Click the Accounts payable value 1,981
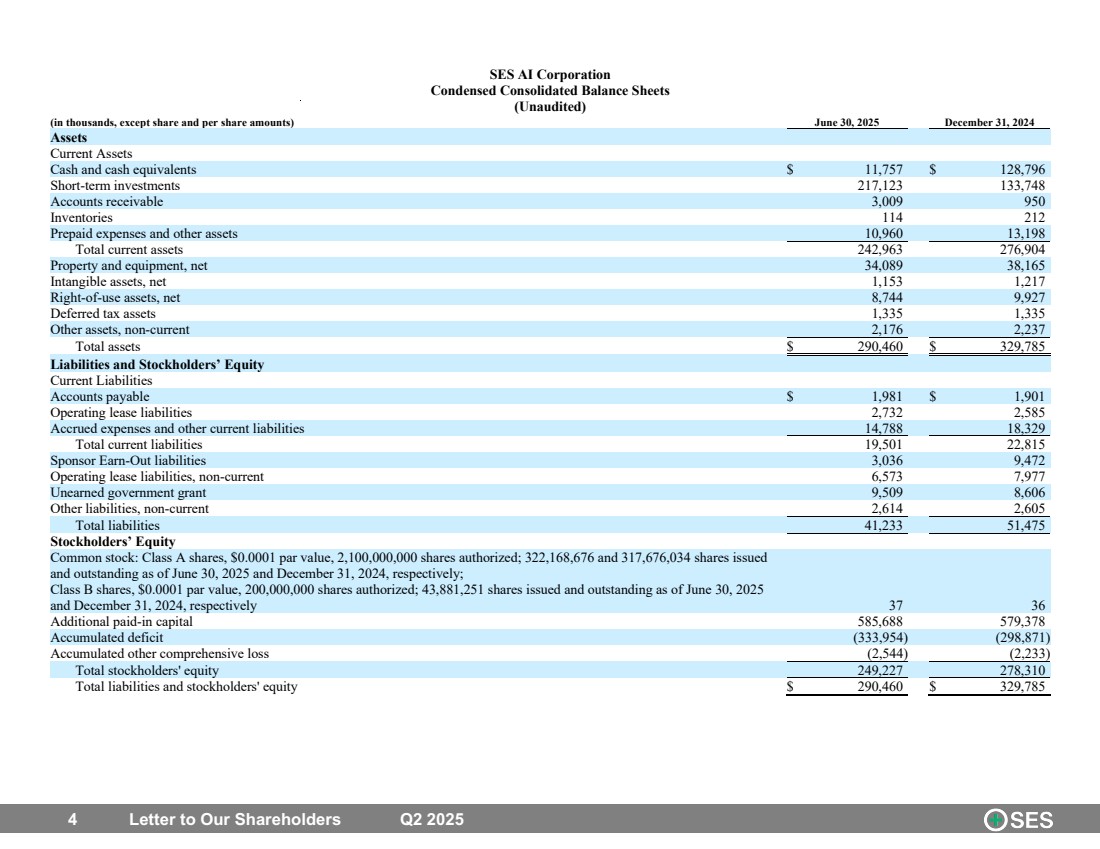1100x849 pixels. 888,397
